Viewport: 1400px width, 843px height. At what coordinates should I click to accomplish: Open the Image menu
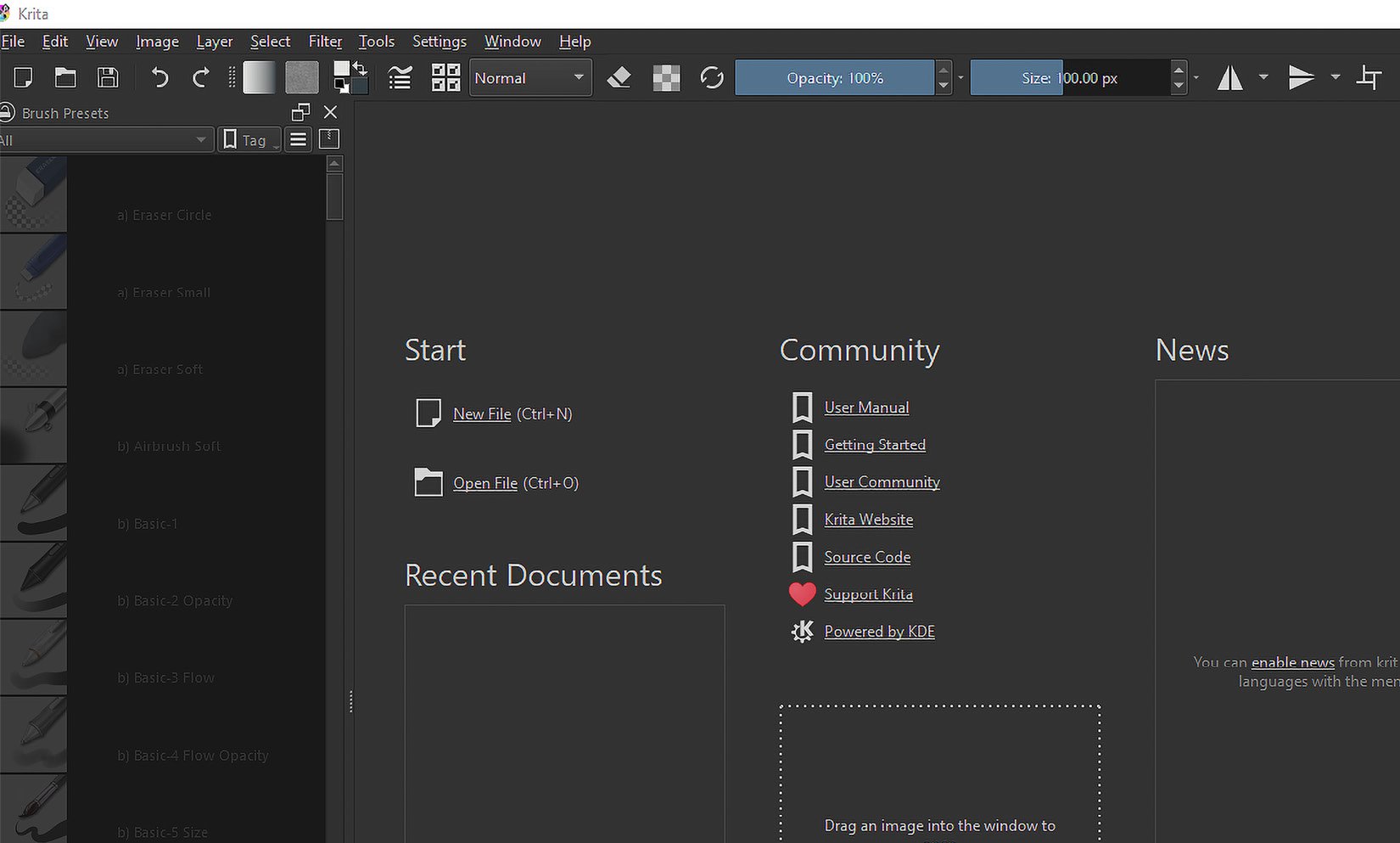point(157,41)
